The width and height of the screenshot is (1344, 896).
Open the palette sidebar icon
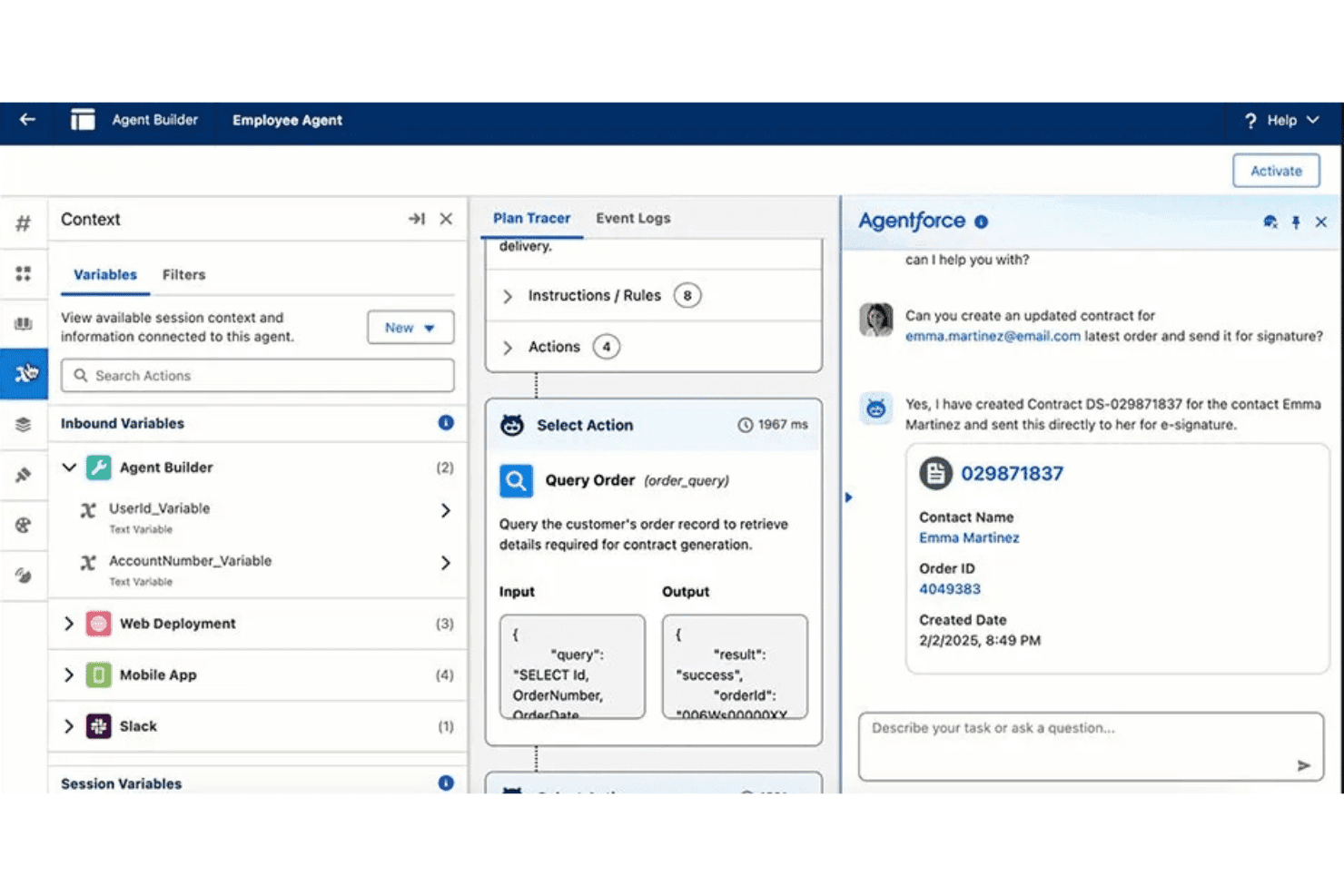24,525
